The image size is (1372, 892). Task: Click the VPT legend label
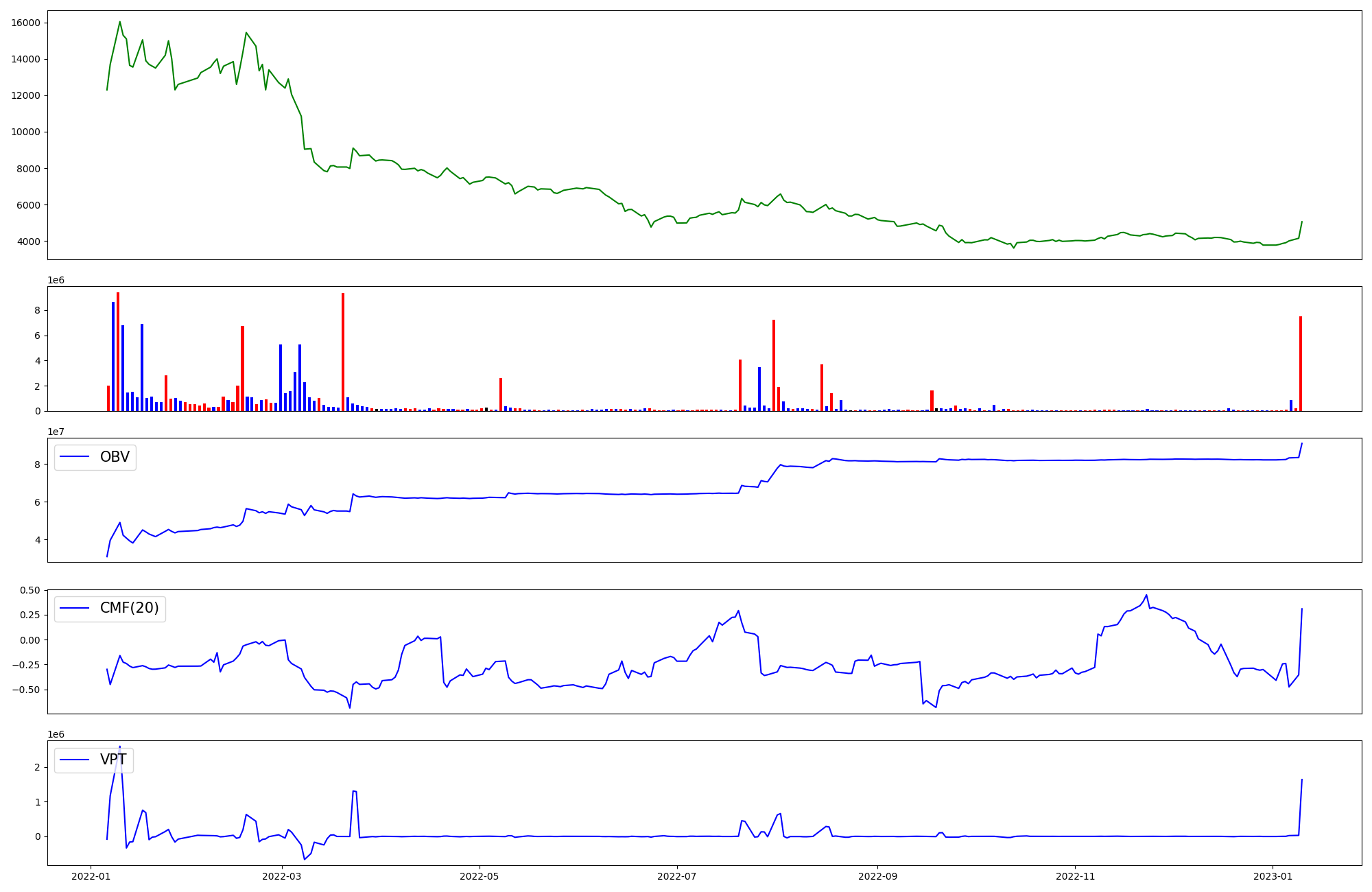point(113,760)
